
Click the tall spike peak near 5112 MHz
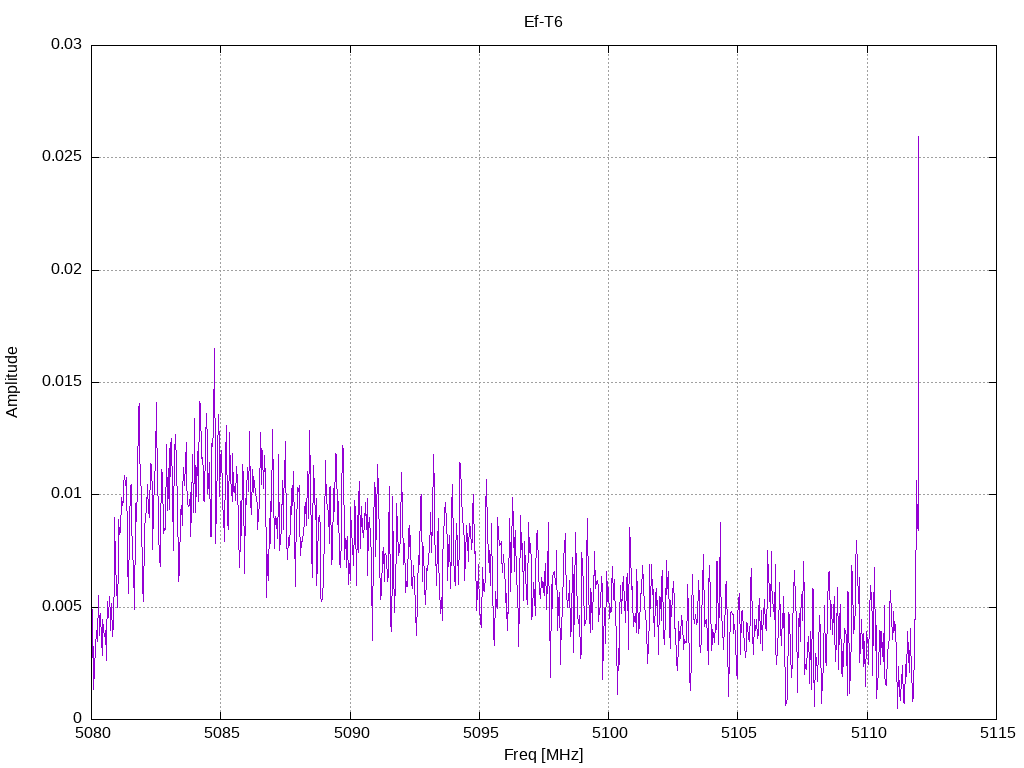click(918, 137)
